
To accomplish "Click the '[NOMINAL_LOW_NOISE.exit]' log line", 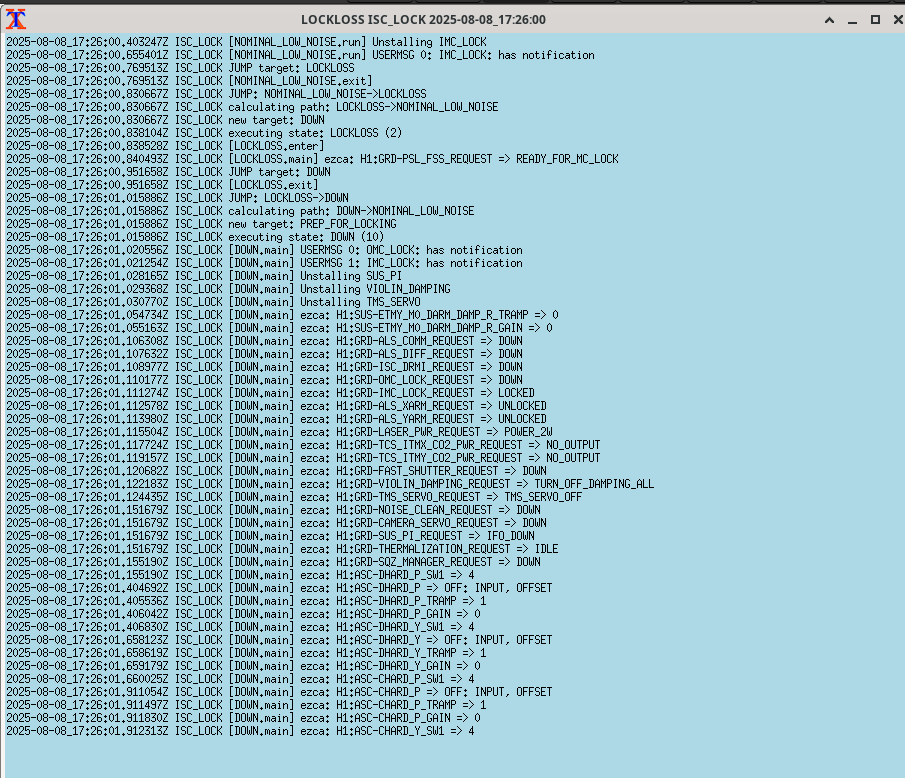I will pyautogui.click(x=300, y=81).
